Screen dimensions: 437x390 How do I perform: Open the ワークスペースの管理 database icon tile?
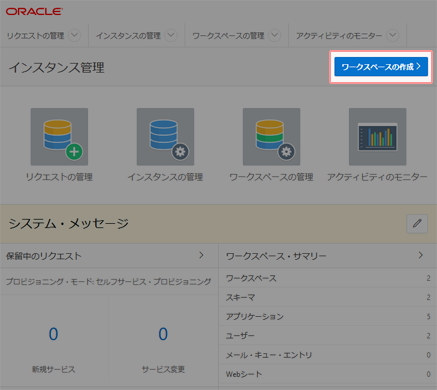click(271, 137)
